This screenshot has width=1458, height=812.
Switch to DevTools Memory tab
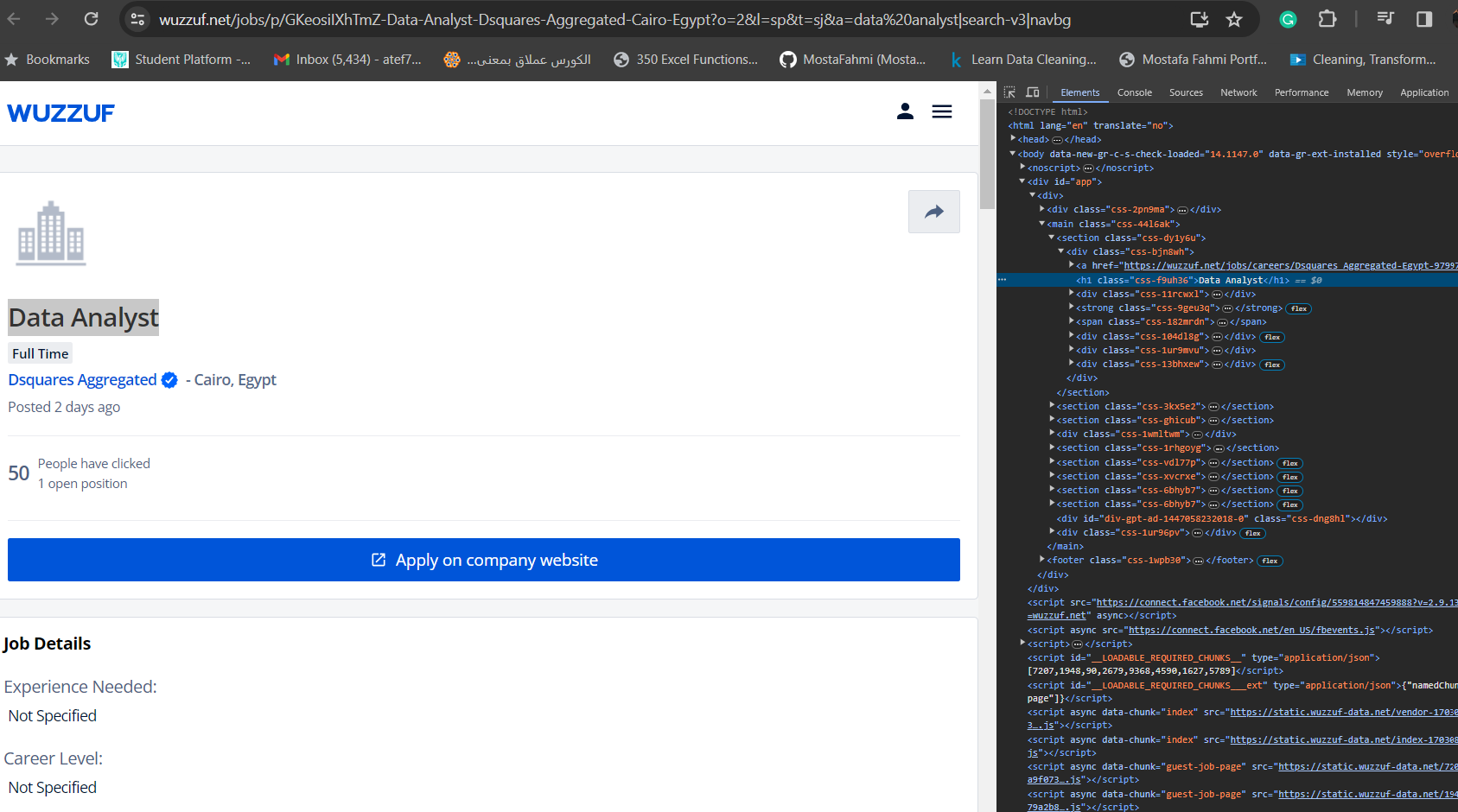1365,92
